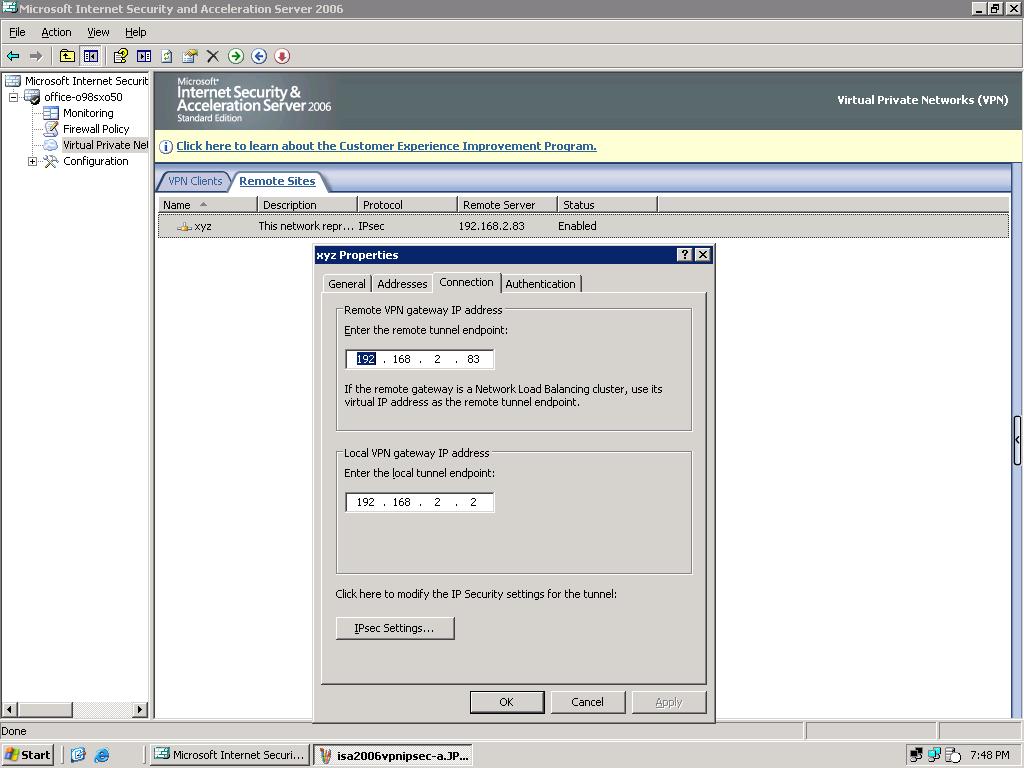
Task: Click the red down-arrow circle toolbar icon
Action: point(282,56)
